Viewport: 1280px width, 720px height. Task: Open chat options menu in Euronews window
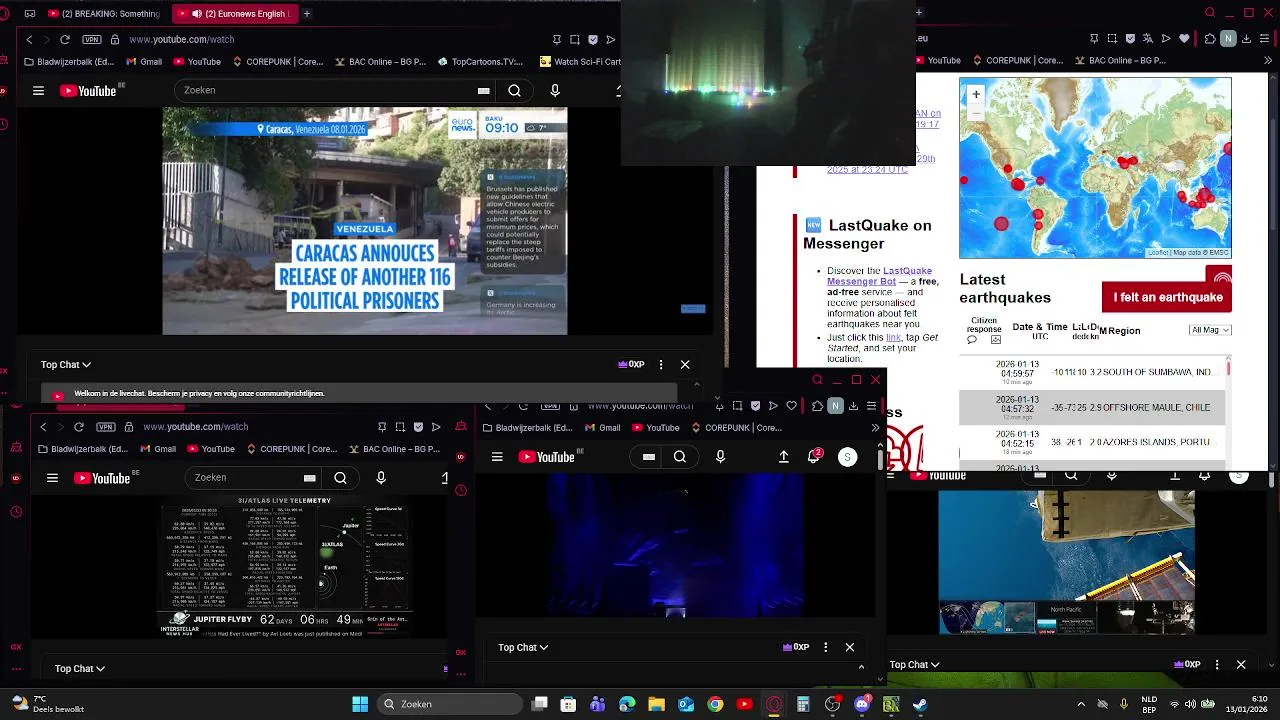click(x=661, y=365)
